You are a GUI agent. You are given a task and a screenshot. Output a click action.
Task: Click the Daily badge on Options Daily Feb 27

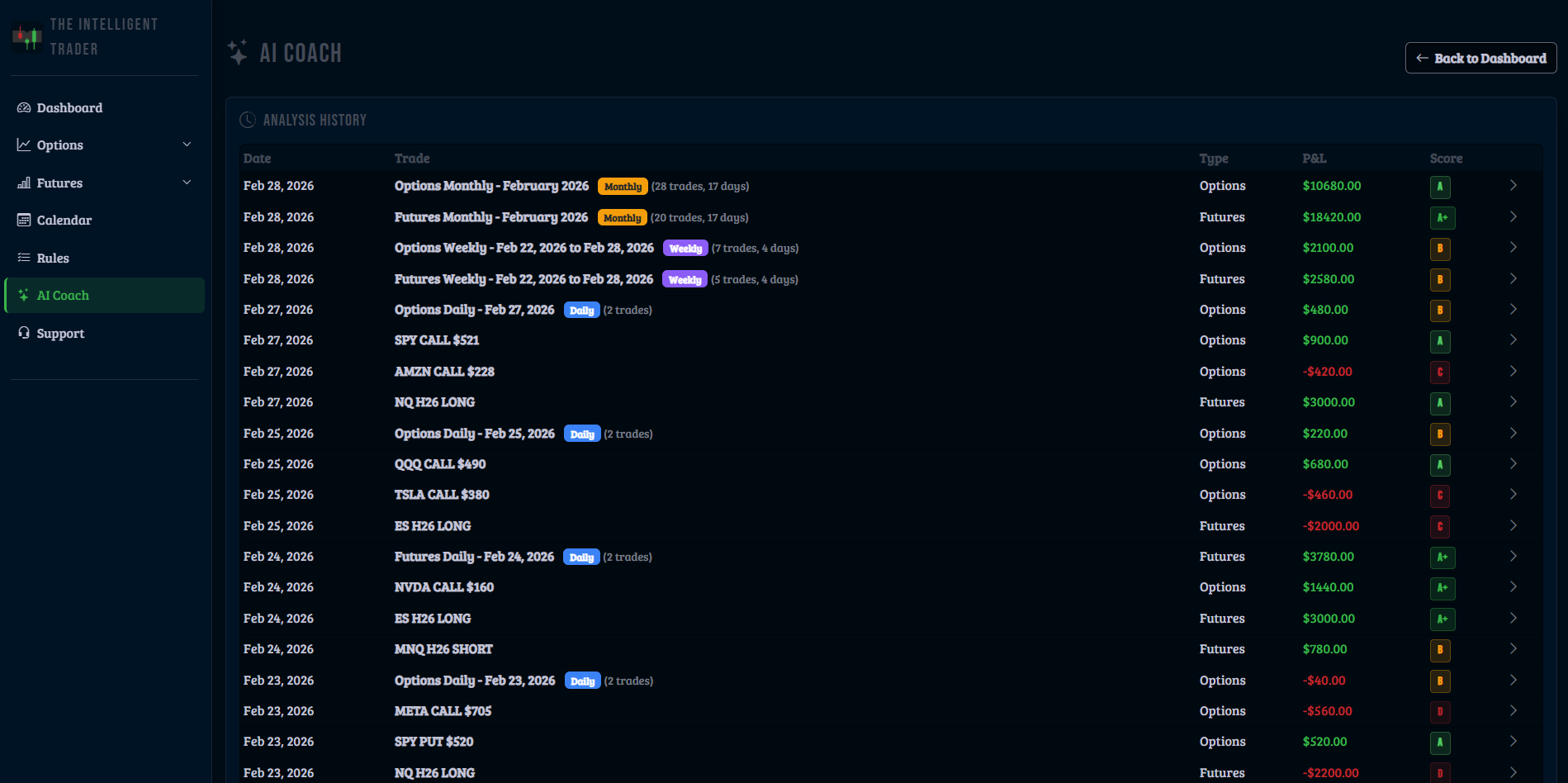click(x=582, y=310)
